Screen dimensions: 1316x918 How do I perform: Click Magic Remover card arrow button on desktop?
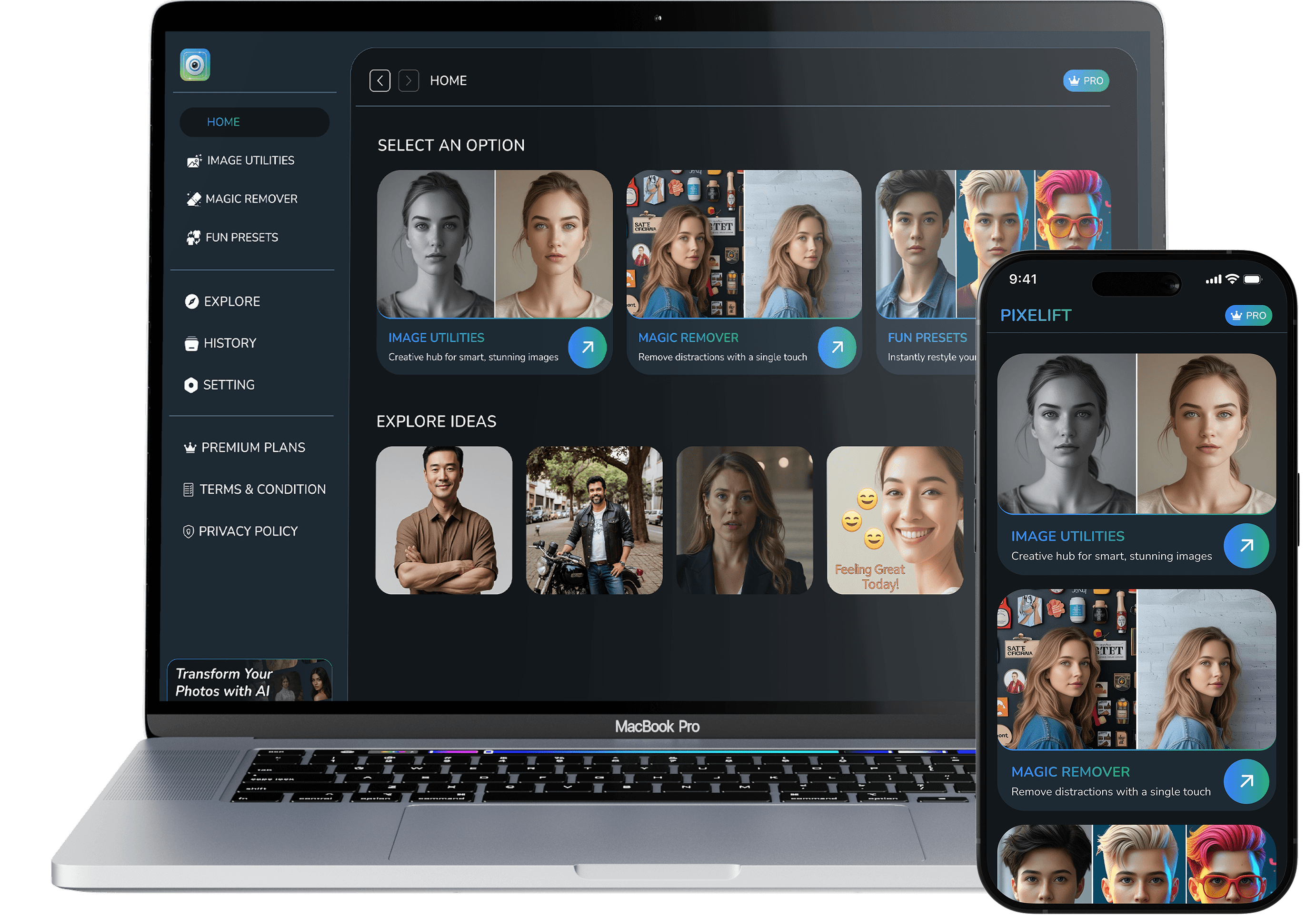click(x=837, y=347)
